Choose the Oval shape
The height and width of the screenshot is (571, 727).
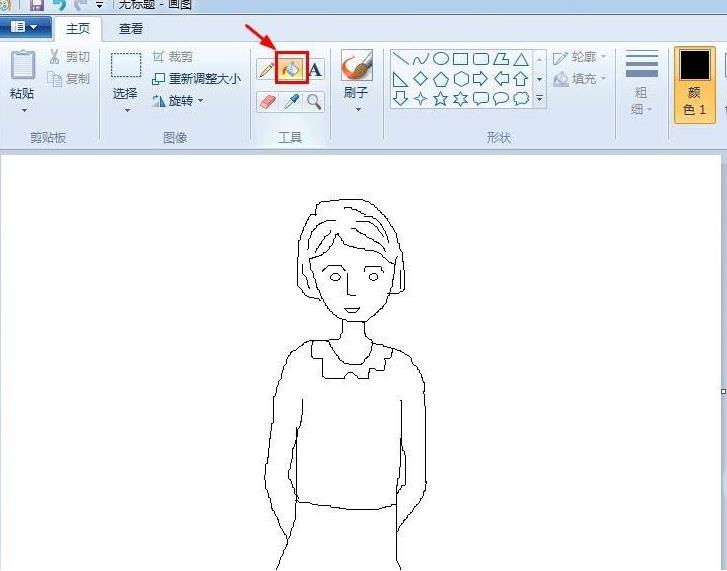(440, 59)
